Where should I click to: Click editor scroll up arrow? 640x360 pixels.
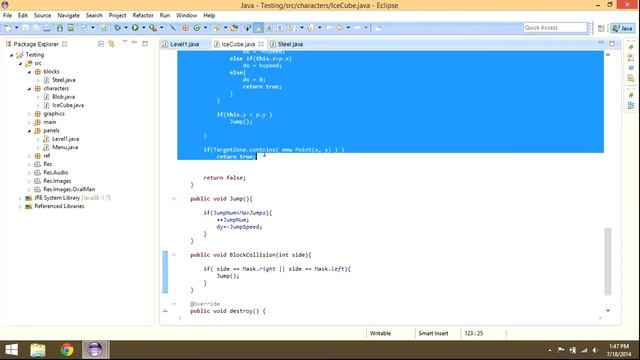tap(608, 55)
